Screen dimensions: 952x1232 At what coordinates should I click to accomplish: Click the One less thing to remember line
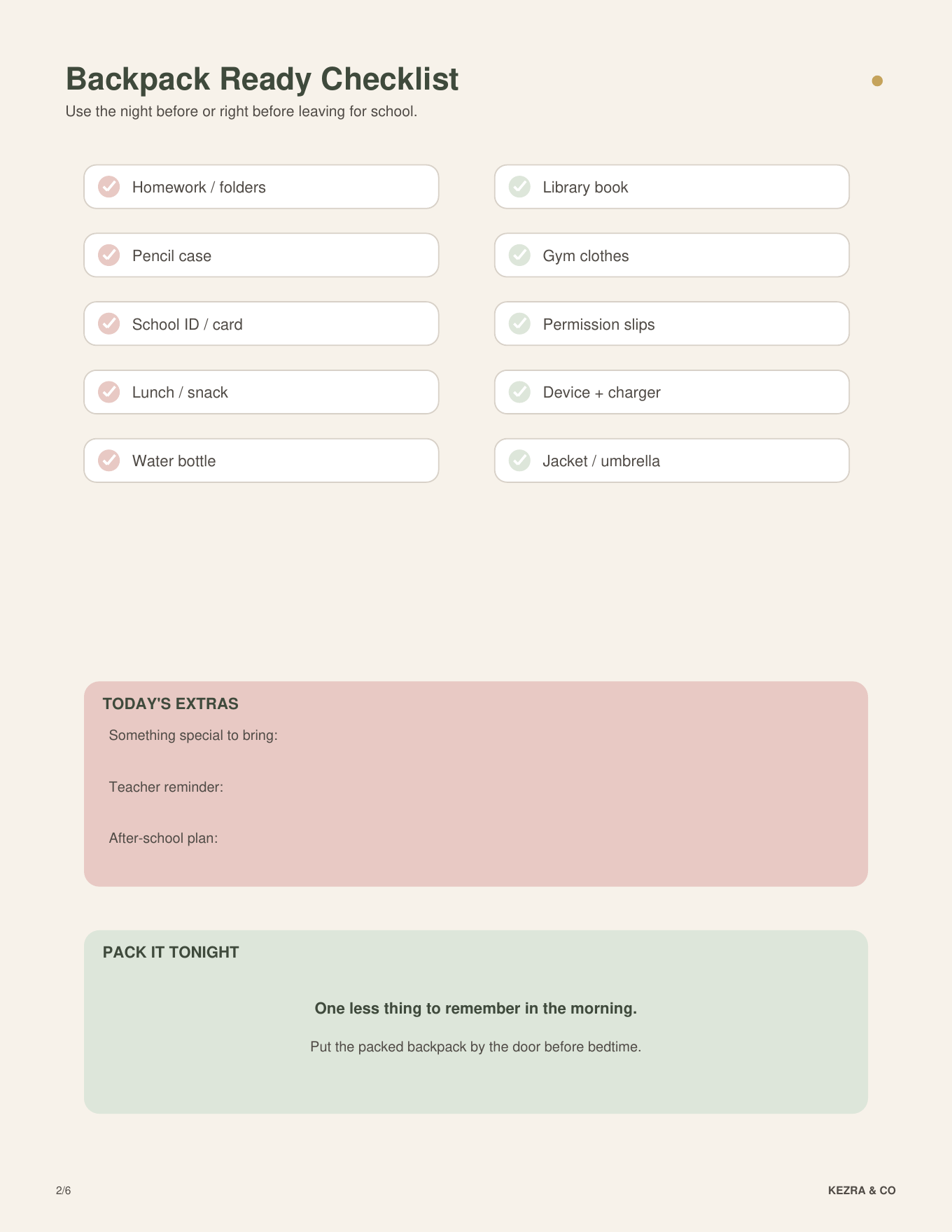[476, 1009]
